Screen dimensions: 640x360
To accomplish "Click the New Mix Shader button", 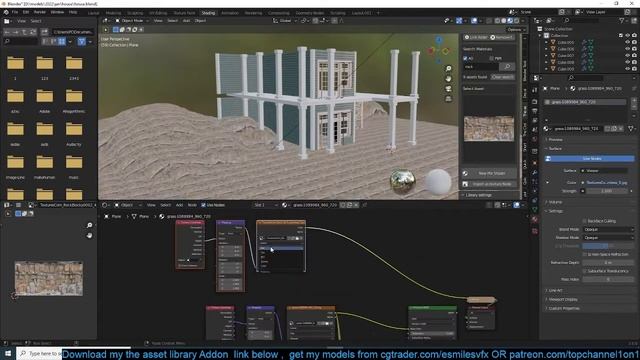I will pyautogui.click(x=489, y=173).
